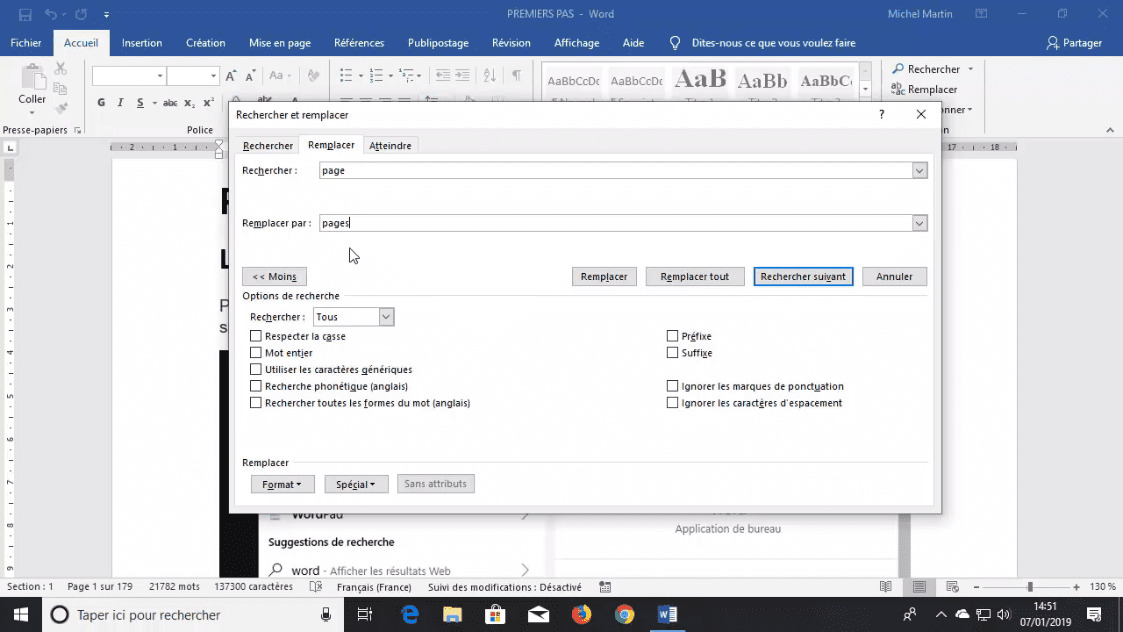The width and height of the screenshot is (1123, 632).
Task: Check Ignorer les caractères d'espacement
Action: [672, 403]
